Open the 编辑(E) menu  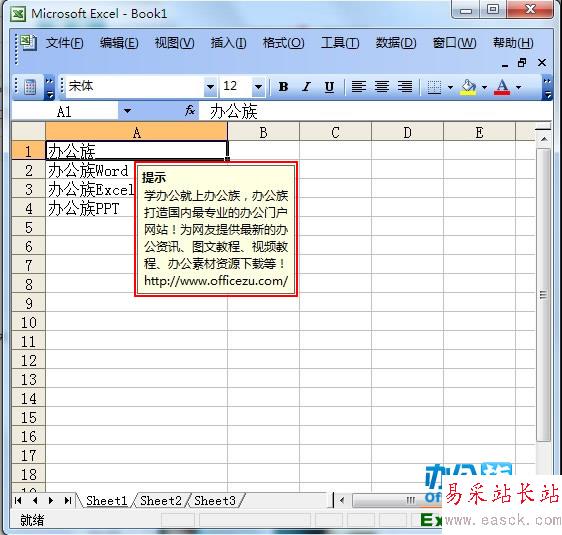point(119,43)
